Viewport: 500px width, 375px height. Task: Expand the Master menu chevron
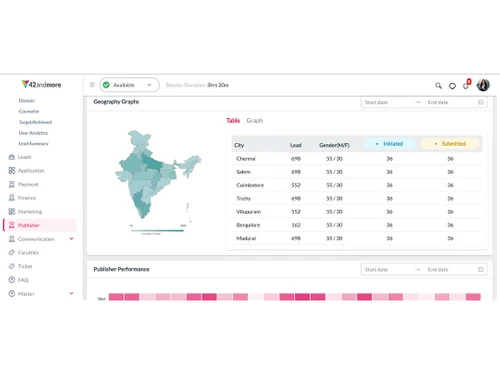[71, 293]
